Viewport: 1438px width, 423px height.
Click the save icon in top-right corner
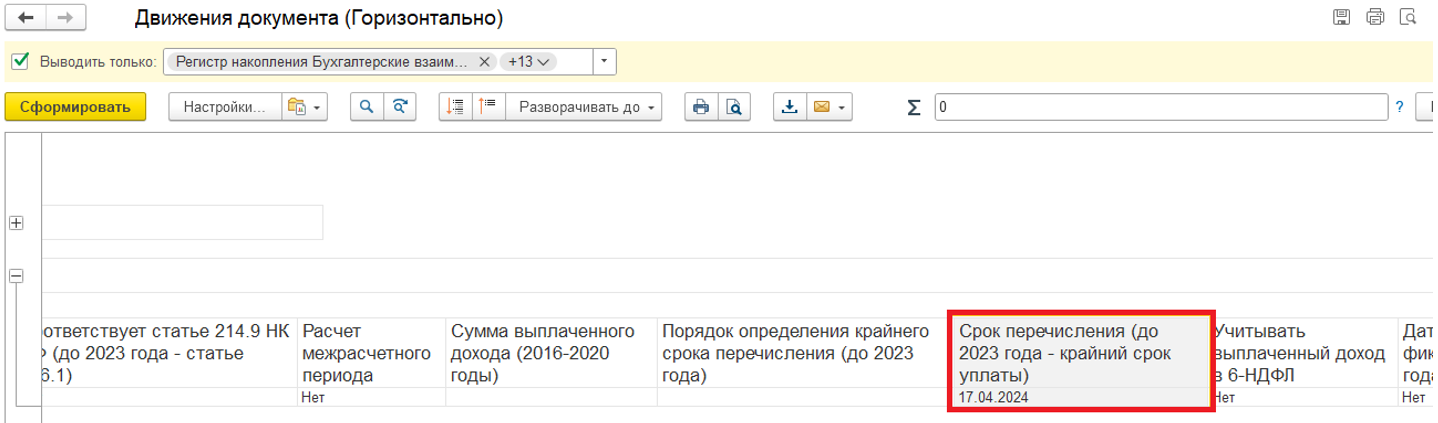pos(1342,17)
